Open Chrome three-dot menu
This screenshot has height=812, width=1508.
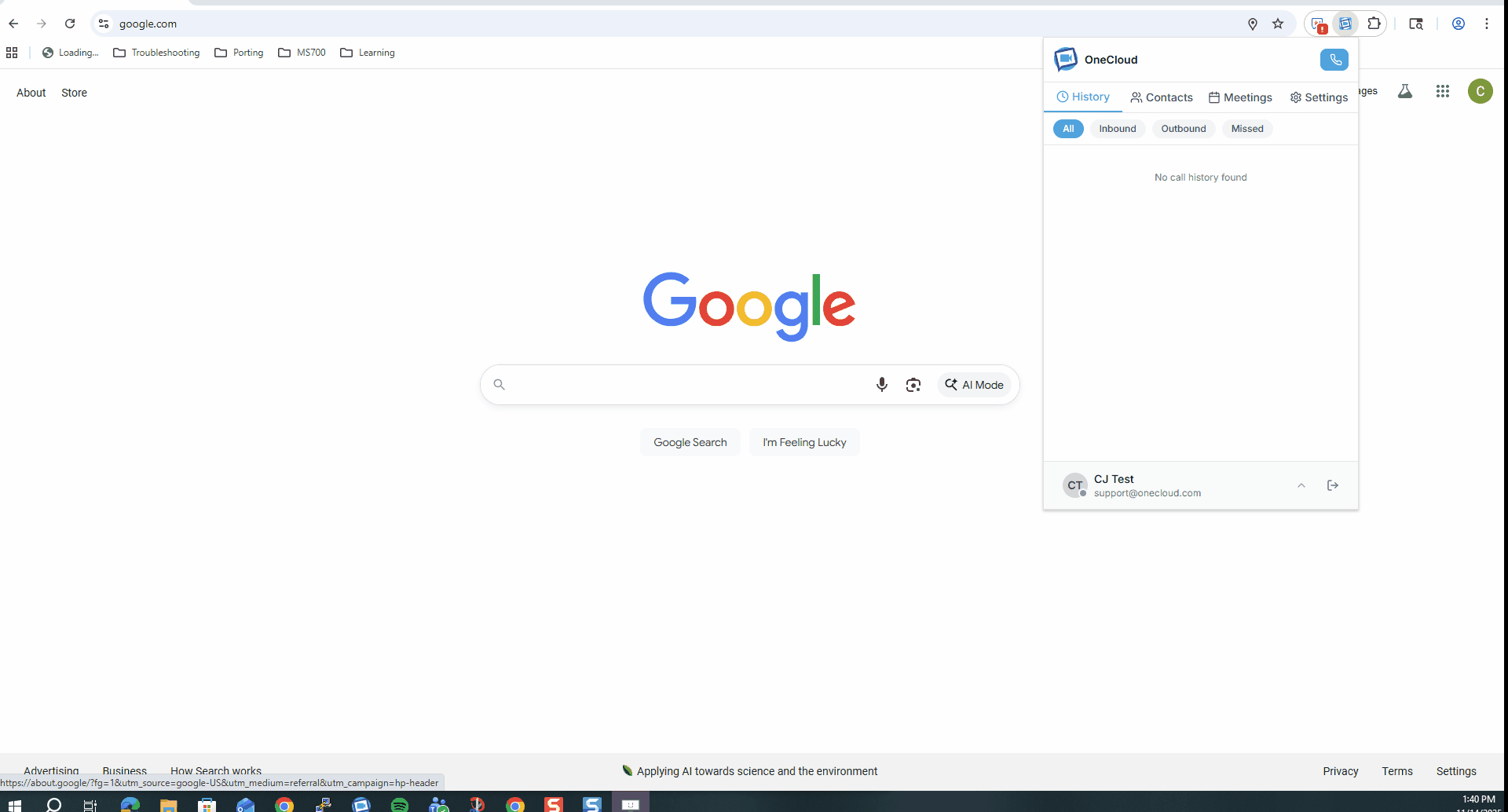click(1486, 24)
